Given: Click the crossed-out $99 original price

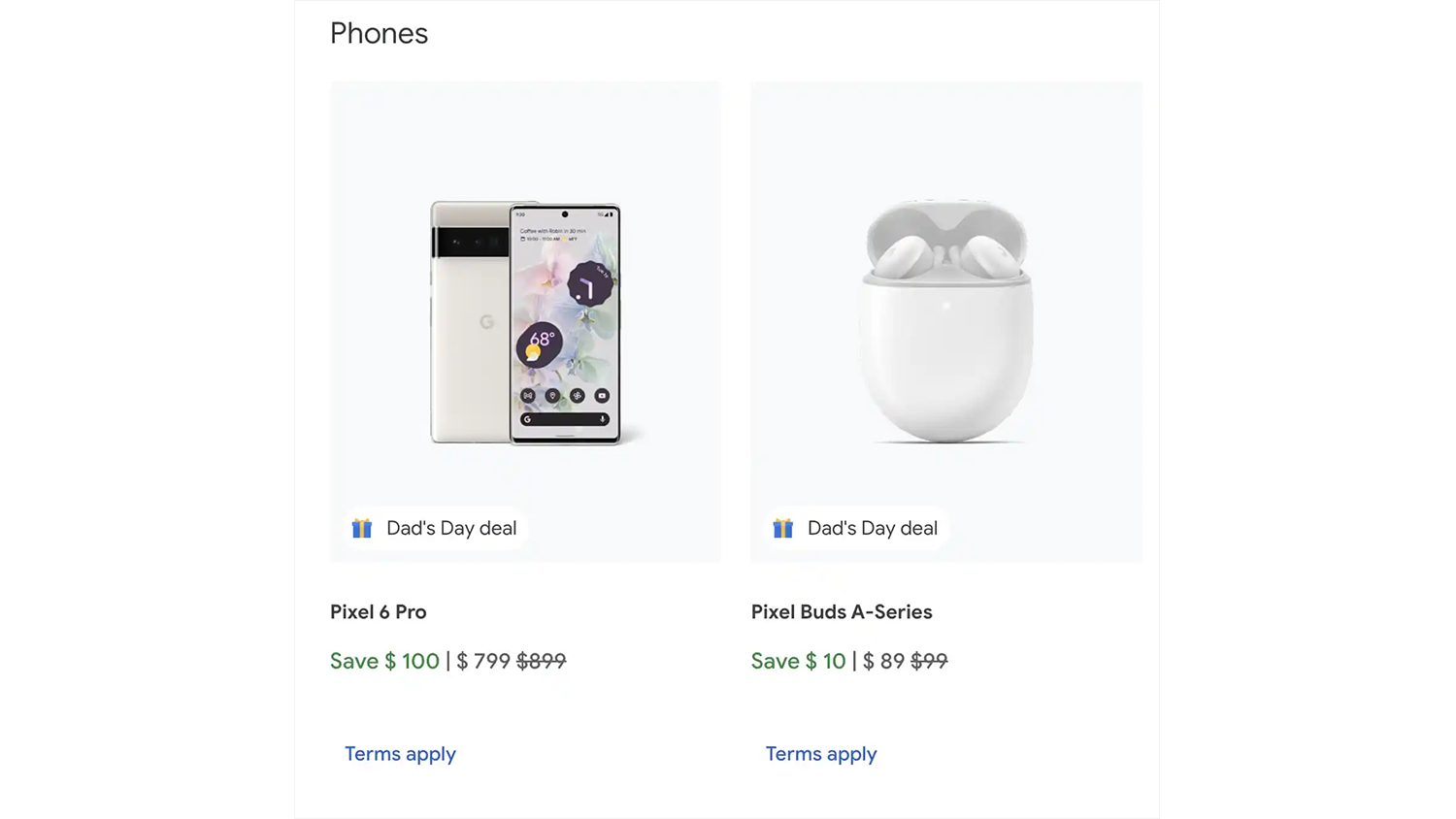Looking at the screenshot, I should click(x=929, y=661).
